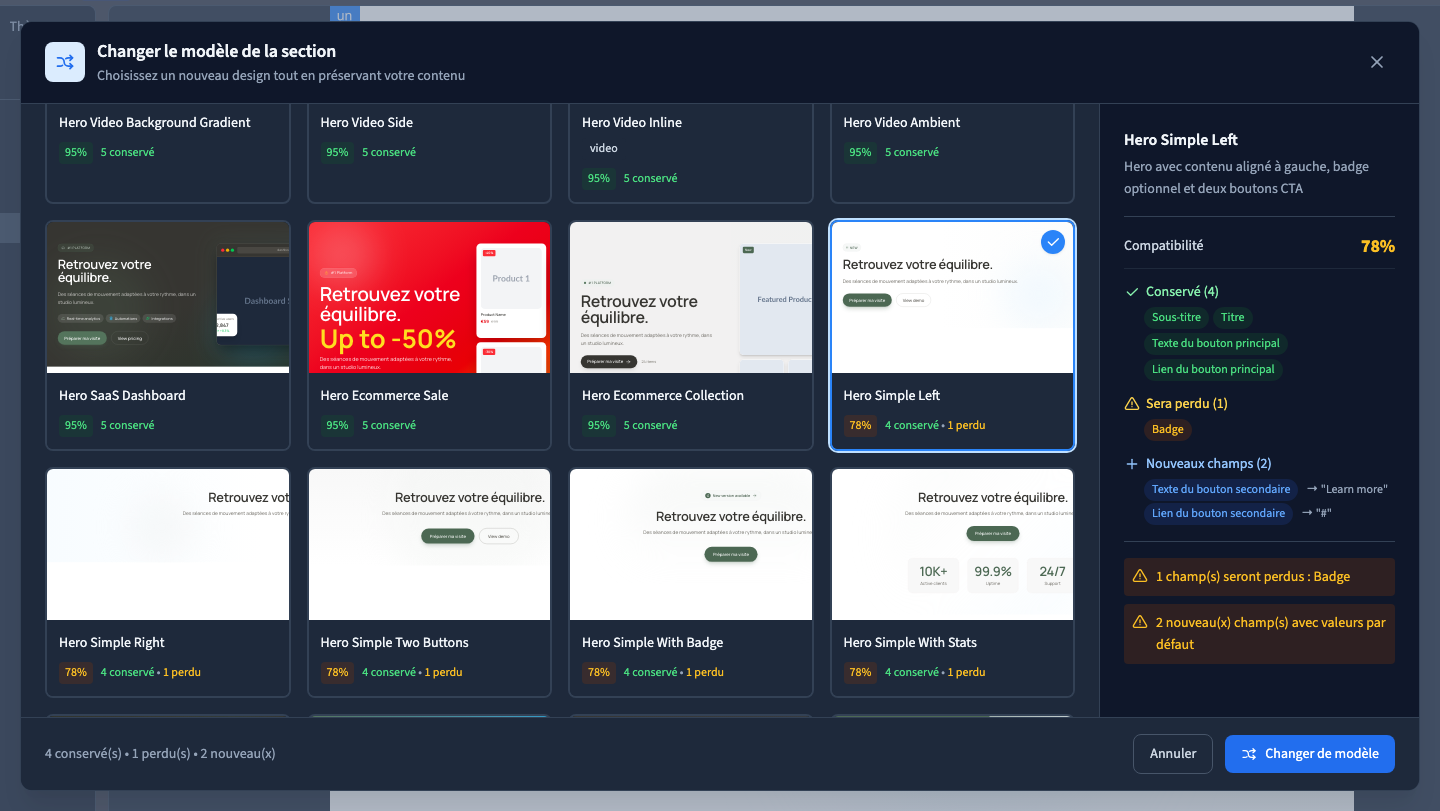Click the Sous-titre conserved field tag
Viewport: 1440px width, 811px height.
[x=1176, y=318]
